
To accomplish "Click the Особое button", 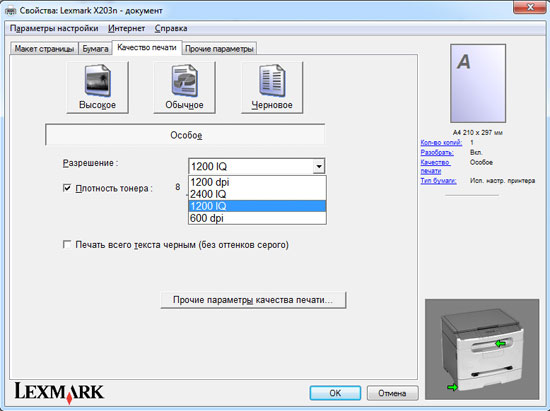I will [185, 135].
